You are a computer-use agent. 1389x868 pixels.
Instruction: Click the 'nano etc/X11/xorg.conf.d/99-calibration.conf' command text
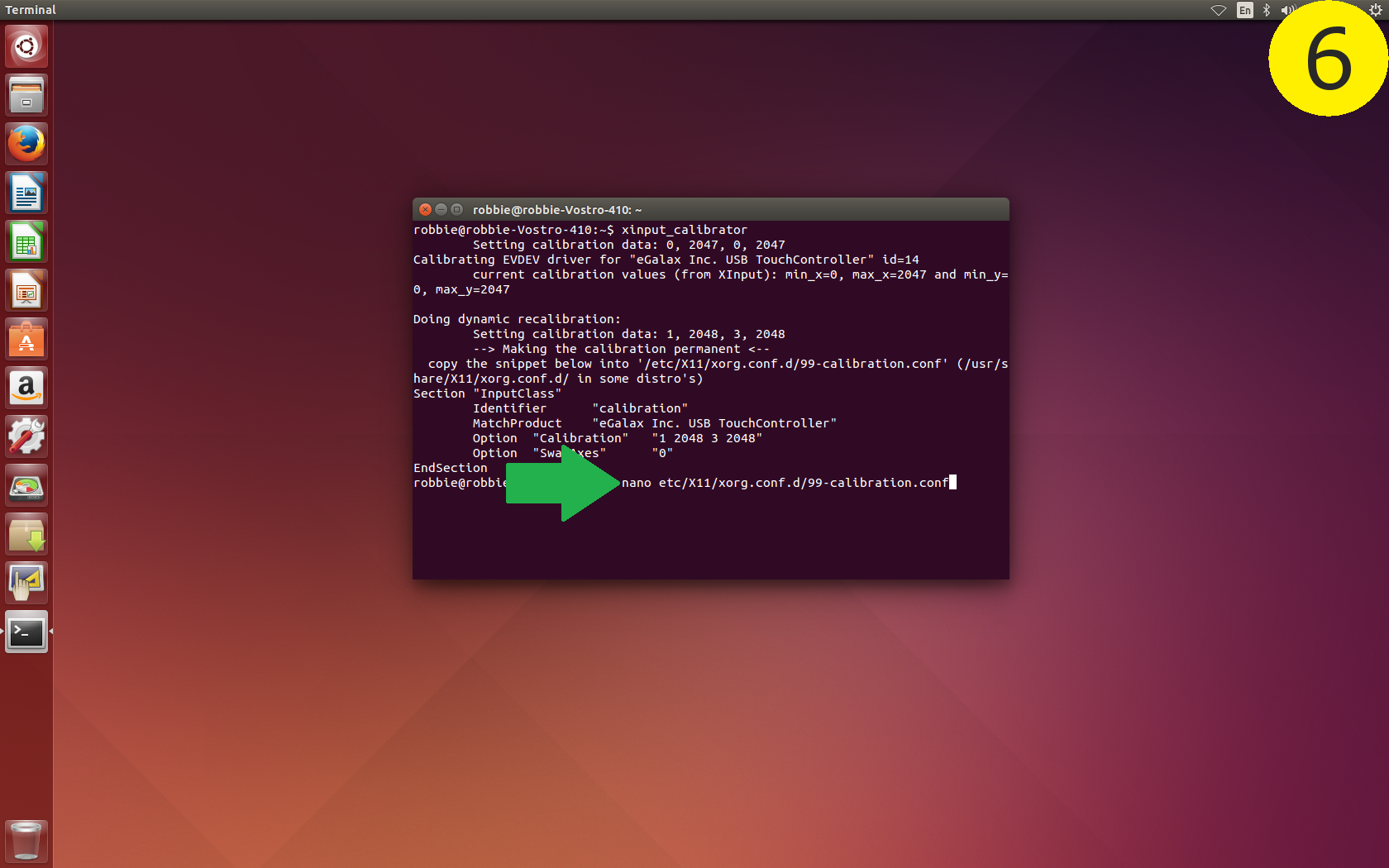[x=785, y=483]
